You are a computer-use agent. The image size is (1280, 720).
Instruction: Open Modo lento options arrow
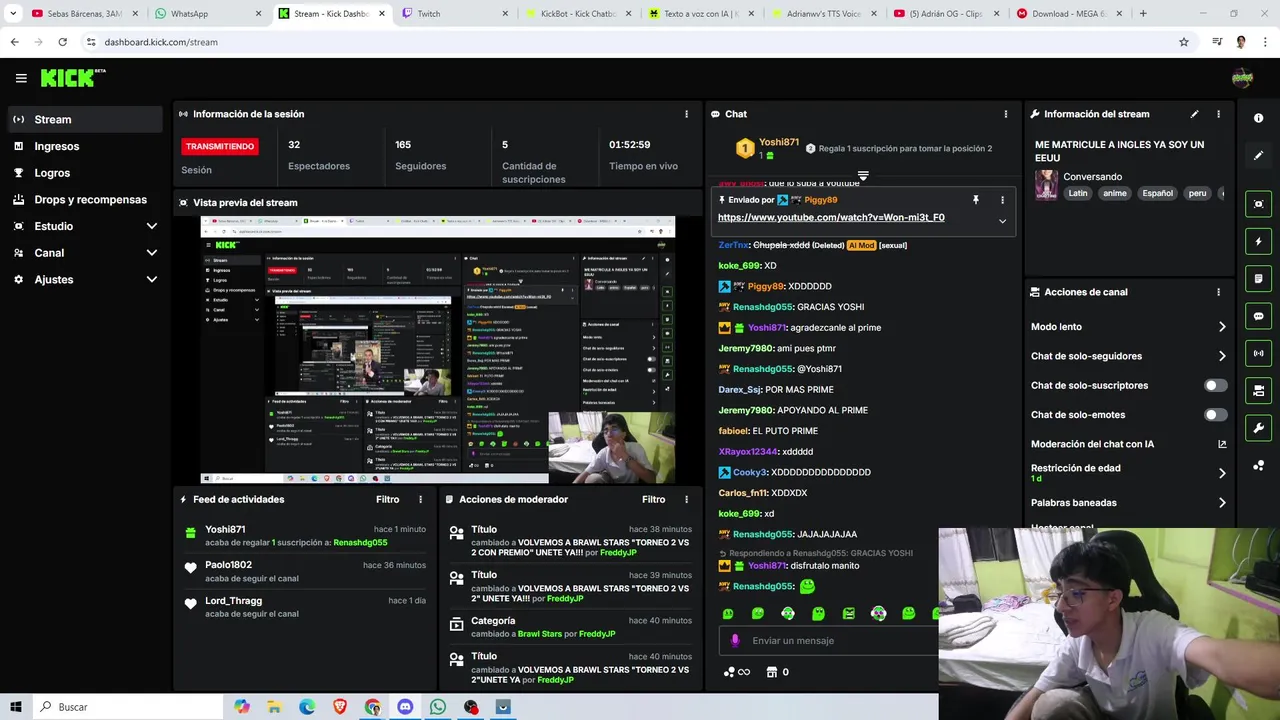coord(1222,327)
